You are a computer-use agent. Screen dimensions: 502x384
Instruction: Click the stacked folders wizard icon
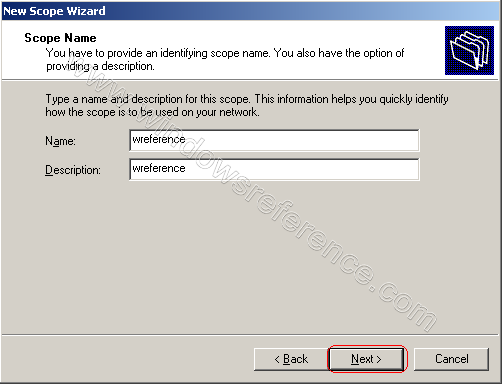pos(469,50)
